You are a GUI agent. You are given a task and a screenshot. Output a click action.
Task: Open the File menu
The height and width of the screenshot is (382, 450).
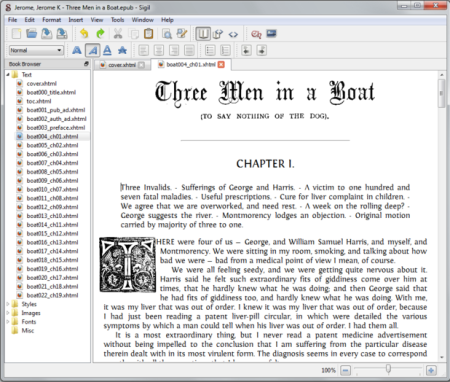click(12, 20)
